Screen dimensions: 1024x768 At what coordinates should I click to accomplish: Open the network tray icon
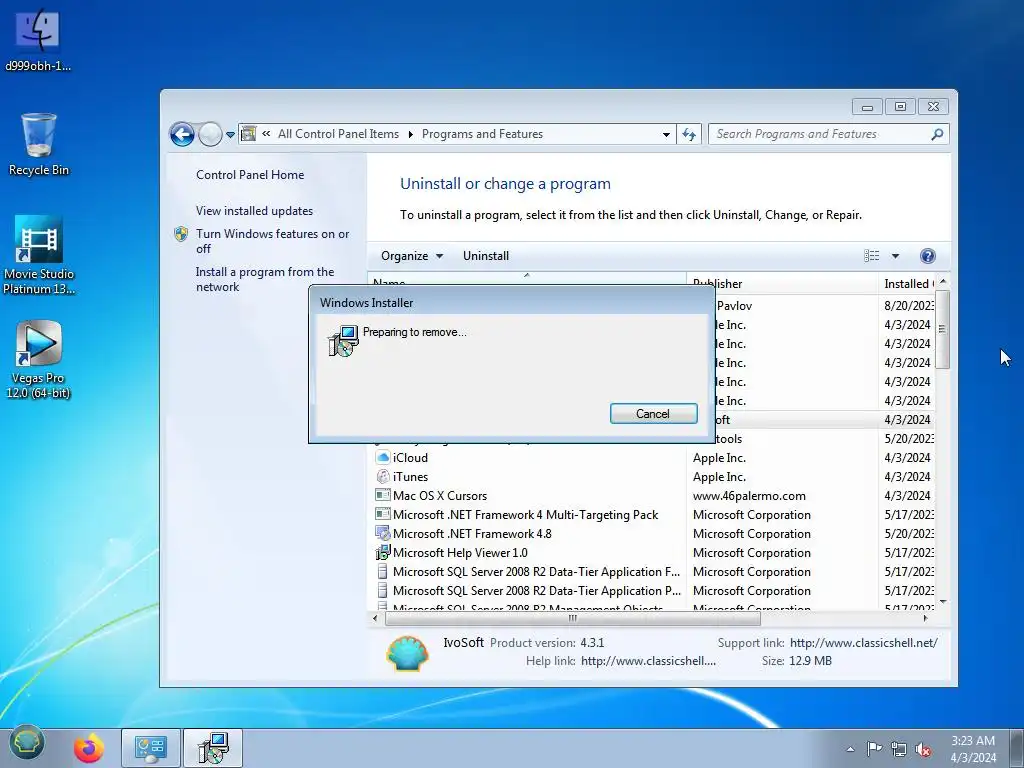click(x=899, y=749)
